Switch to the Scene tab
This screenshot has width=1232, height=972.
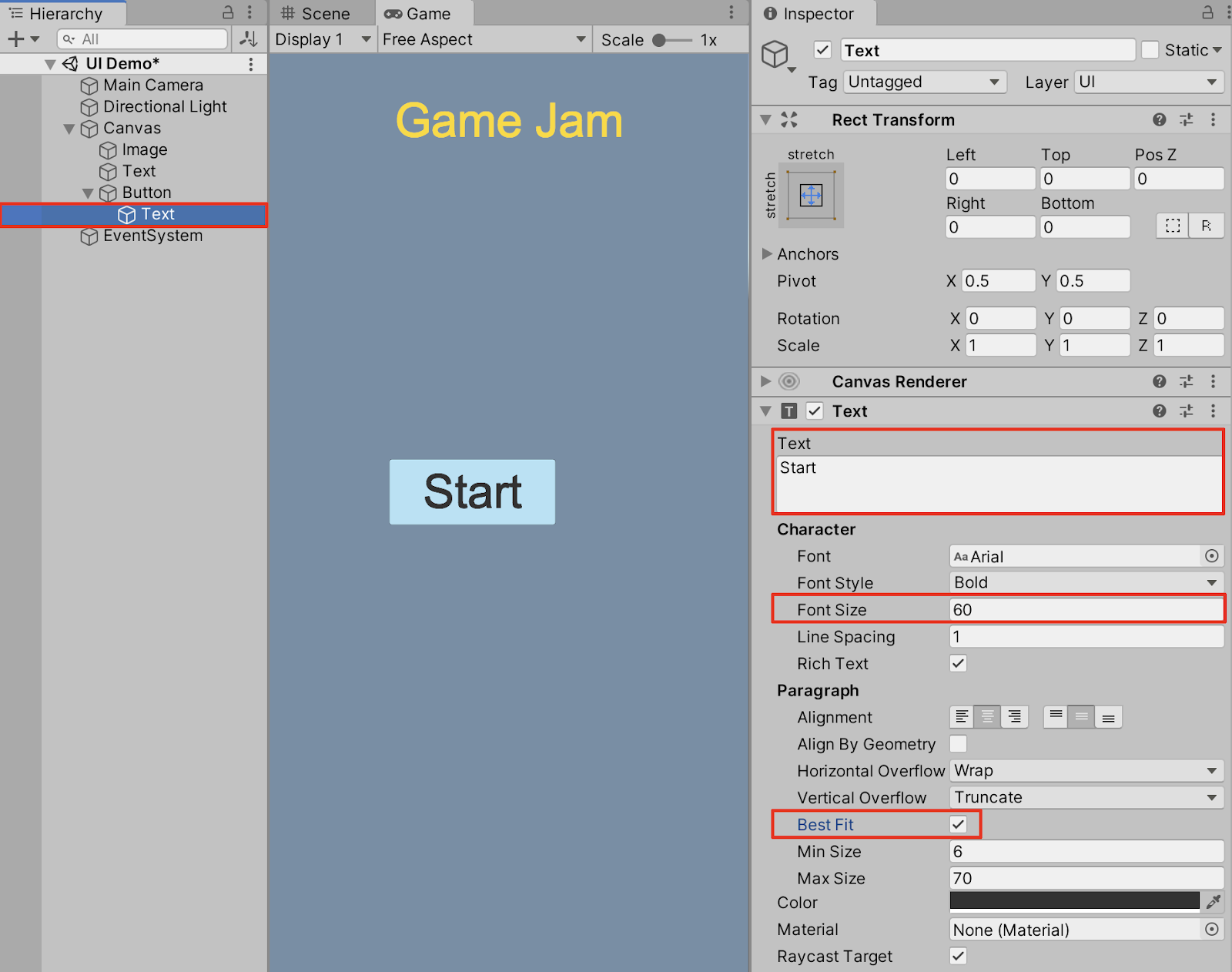(x=316, y=14)
